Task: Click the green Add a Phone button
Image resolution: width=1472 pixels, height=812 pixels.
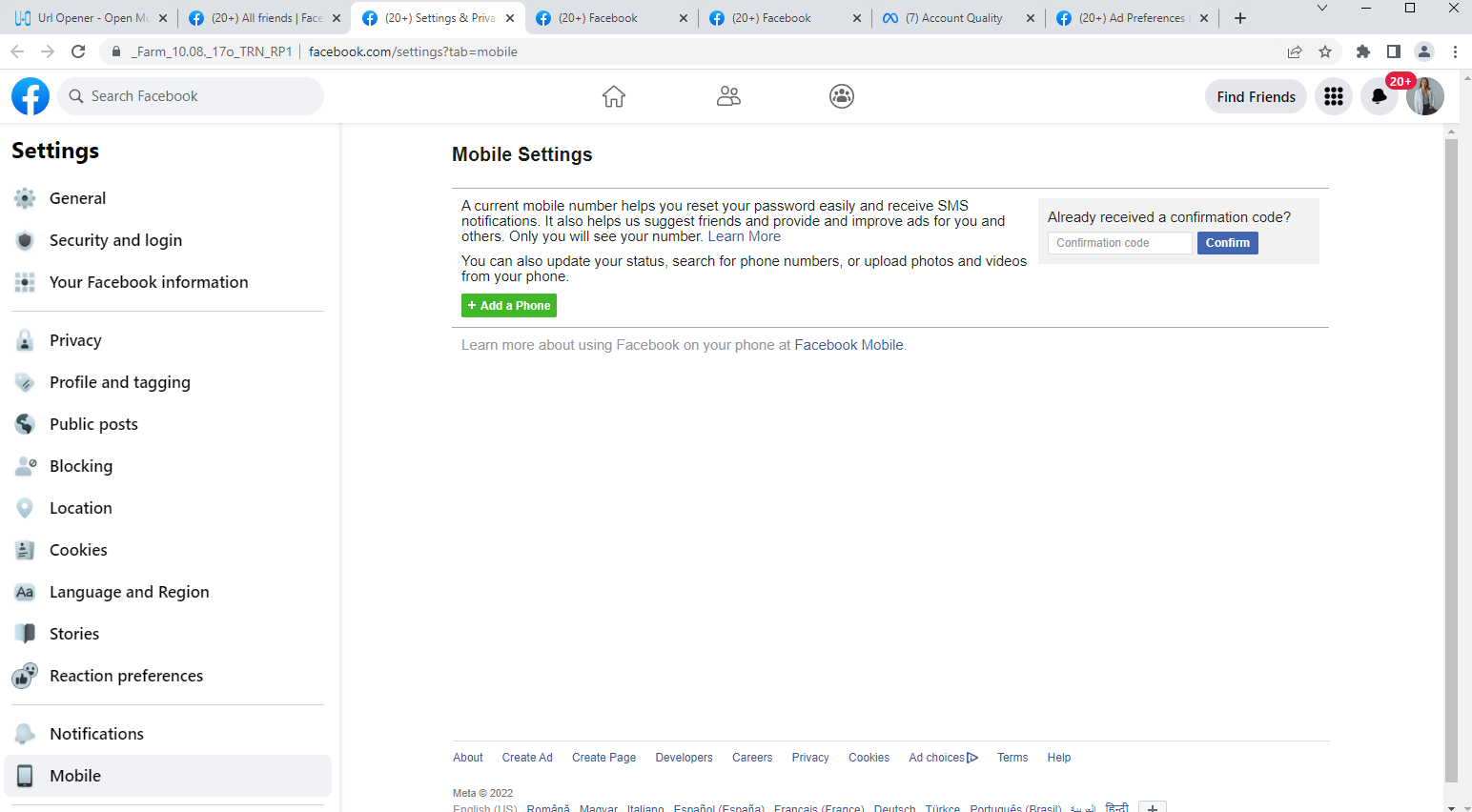Action: click(x=509, y=306)
